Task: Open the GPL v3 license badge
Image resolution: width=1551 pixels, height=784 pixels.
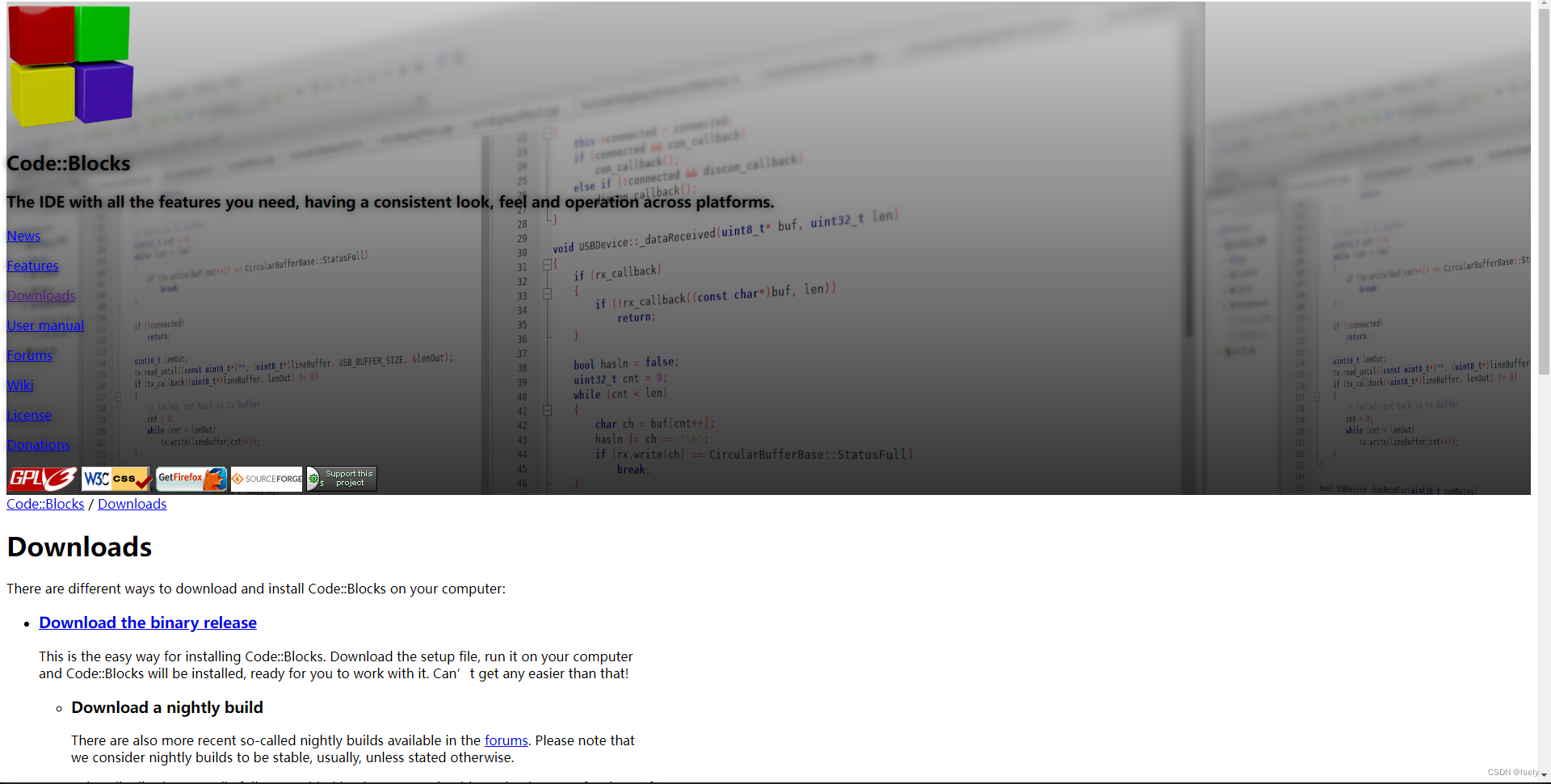Action: [x=43, y=479]
